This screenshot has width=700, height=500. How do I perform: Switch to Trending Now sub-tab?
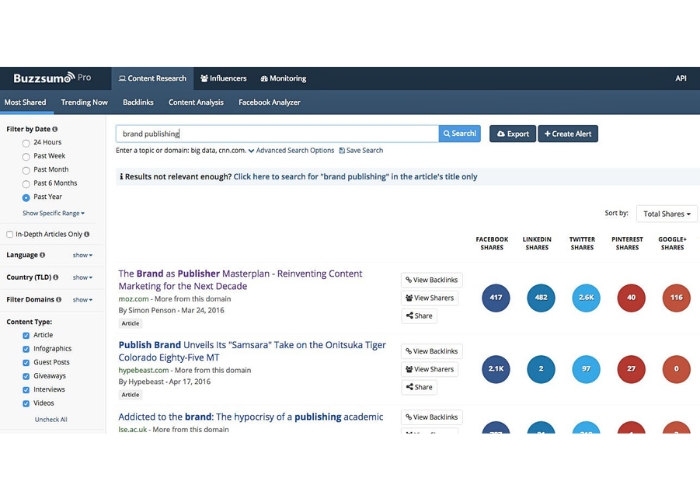(84, 102)
